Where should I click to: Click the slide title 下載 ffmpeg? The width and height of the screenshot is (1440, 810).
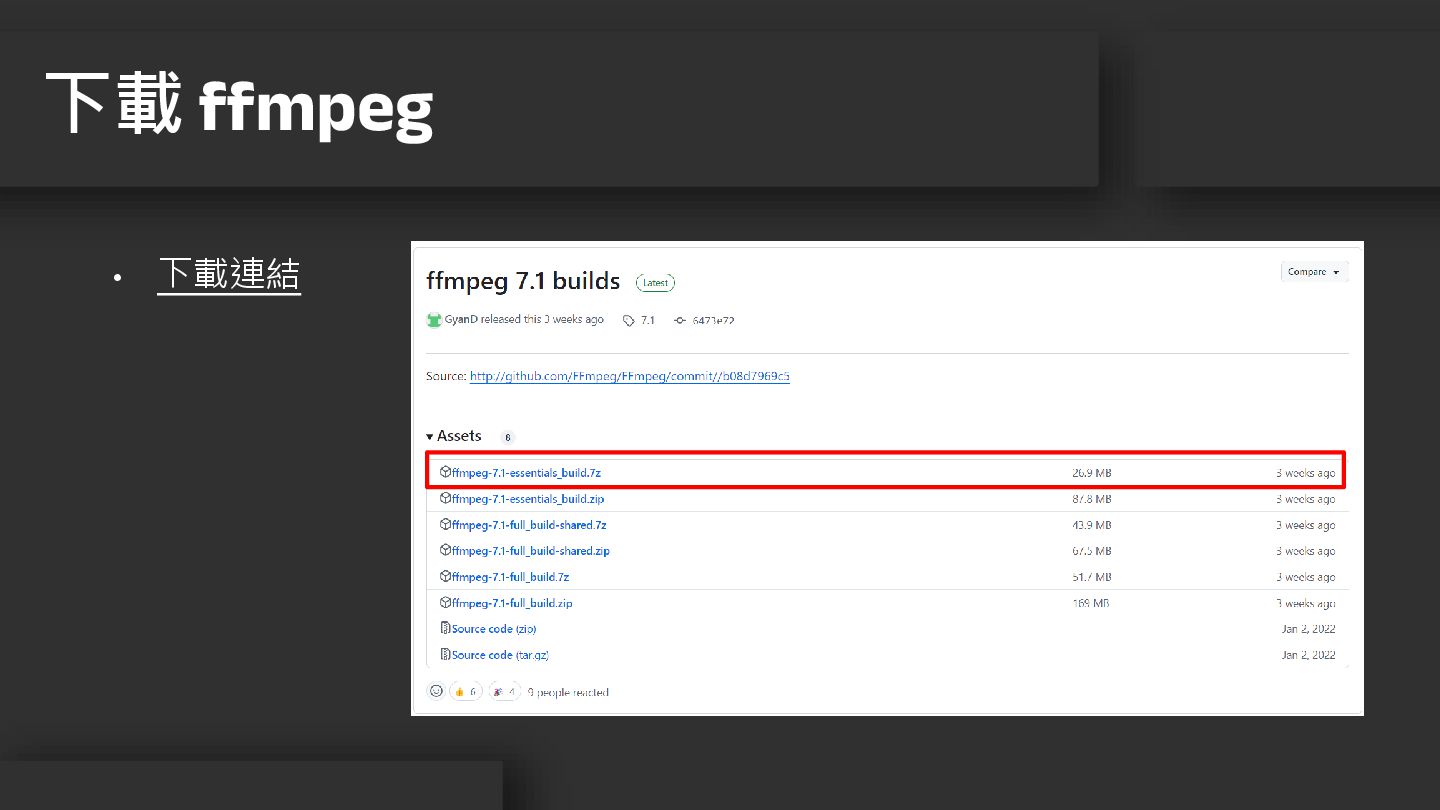[240, 104]
